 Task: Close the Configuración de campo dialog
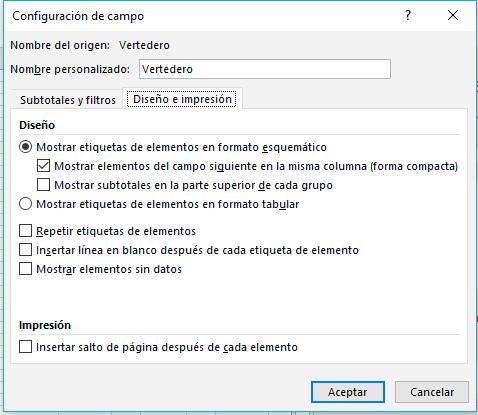453,15
